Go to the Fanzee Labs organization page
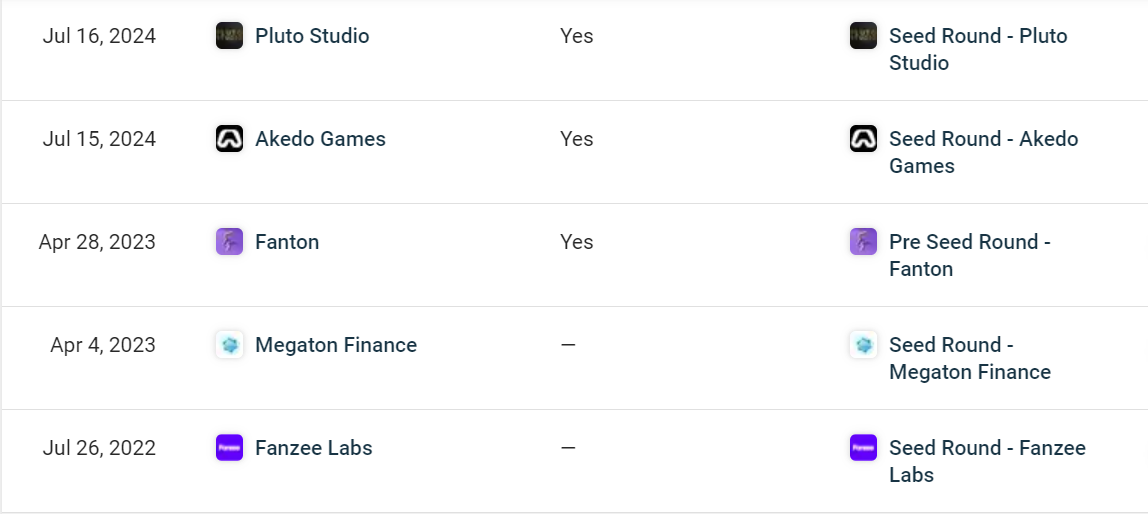 [x=314, y=448]
